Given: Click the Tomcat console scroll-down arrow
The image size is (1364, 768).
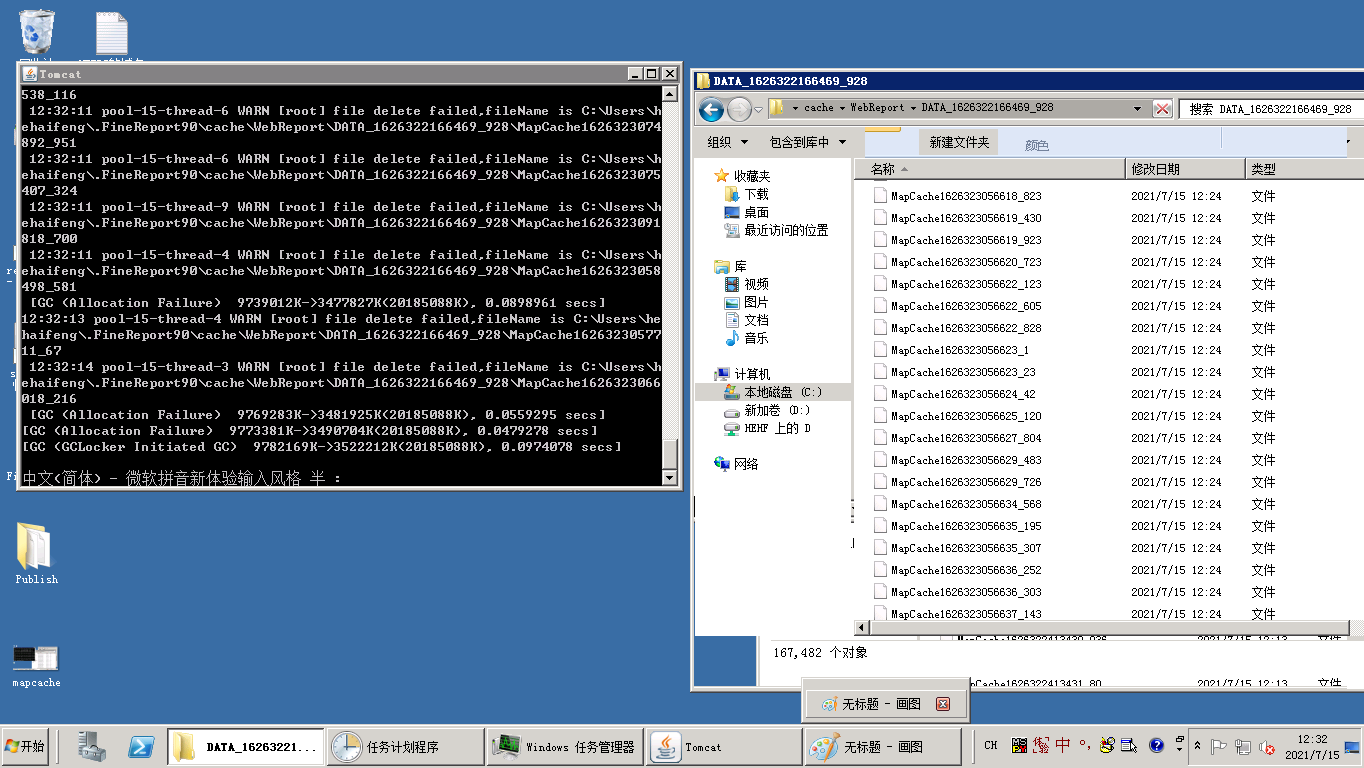Looking at the screenshot, I should coord(670,478).
